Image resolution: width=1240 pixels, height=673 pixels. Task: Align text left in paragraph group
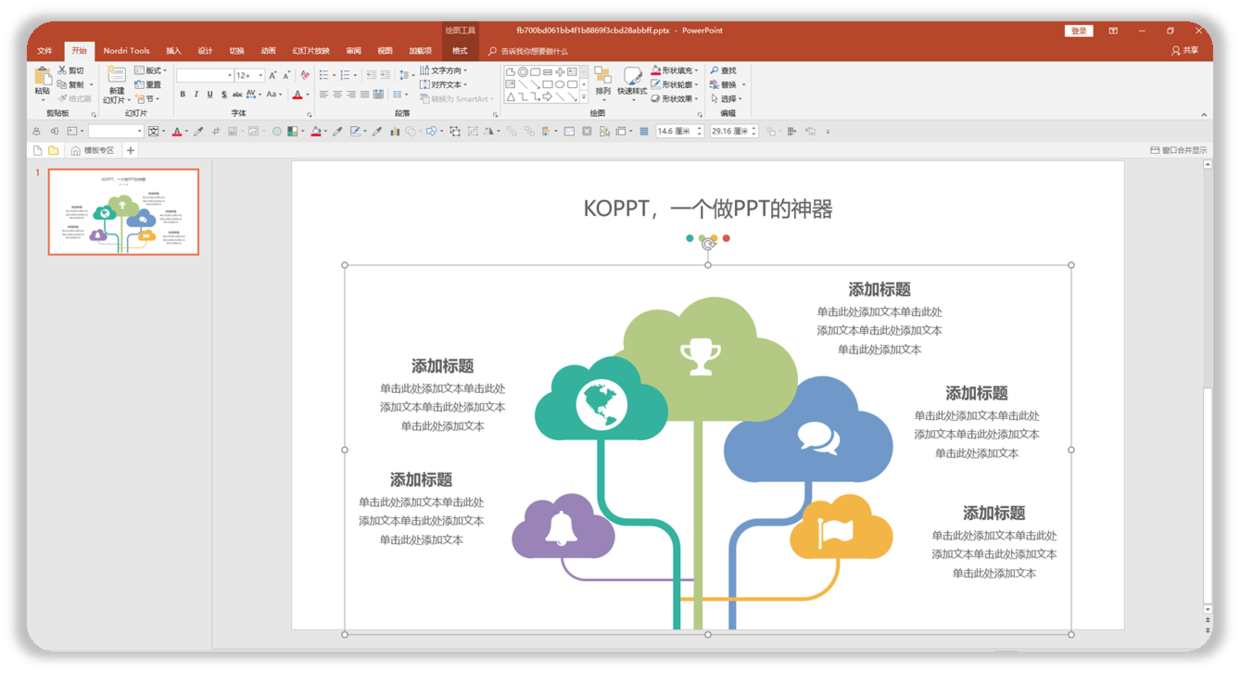324,94
